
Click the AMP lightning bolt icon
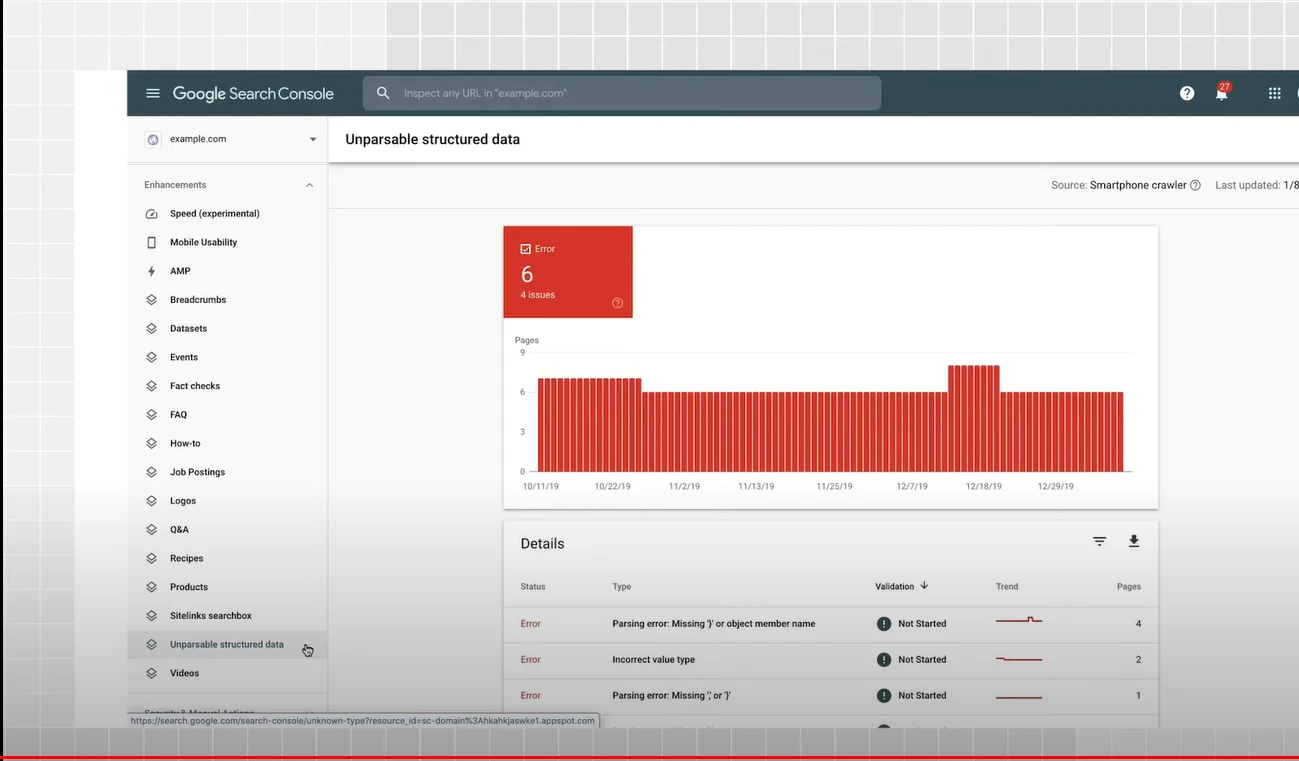(152, 271)
